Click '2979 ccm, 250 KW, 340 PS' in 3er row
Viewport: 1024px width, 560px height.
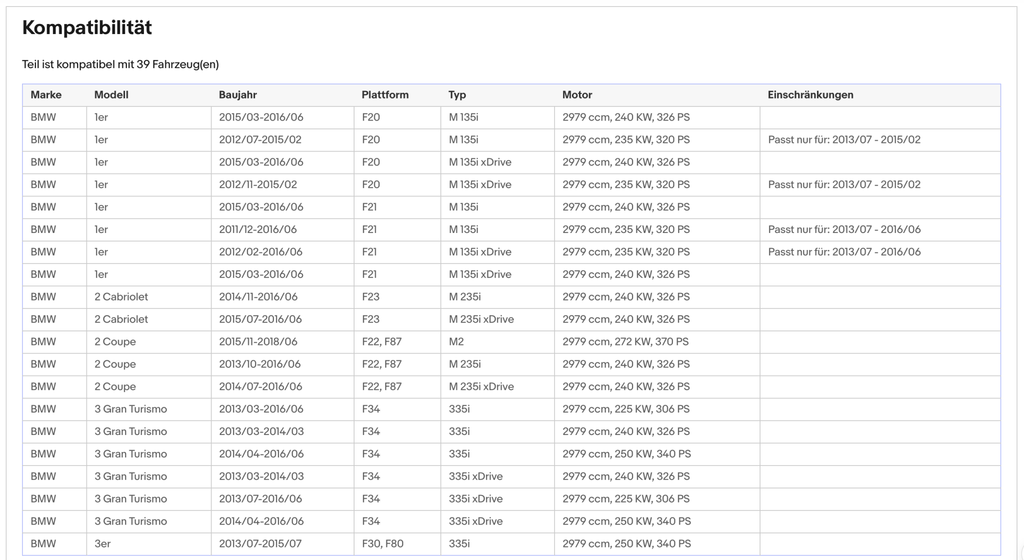626,544
